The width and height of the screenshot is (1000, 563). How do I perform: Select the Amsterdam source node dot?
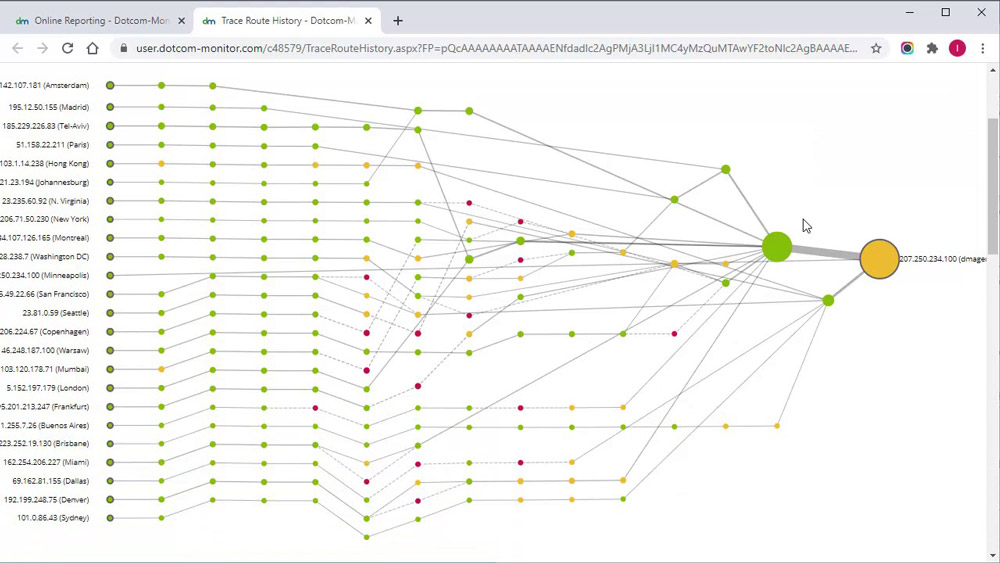pos(110,86)
